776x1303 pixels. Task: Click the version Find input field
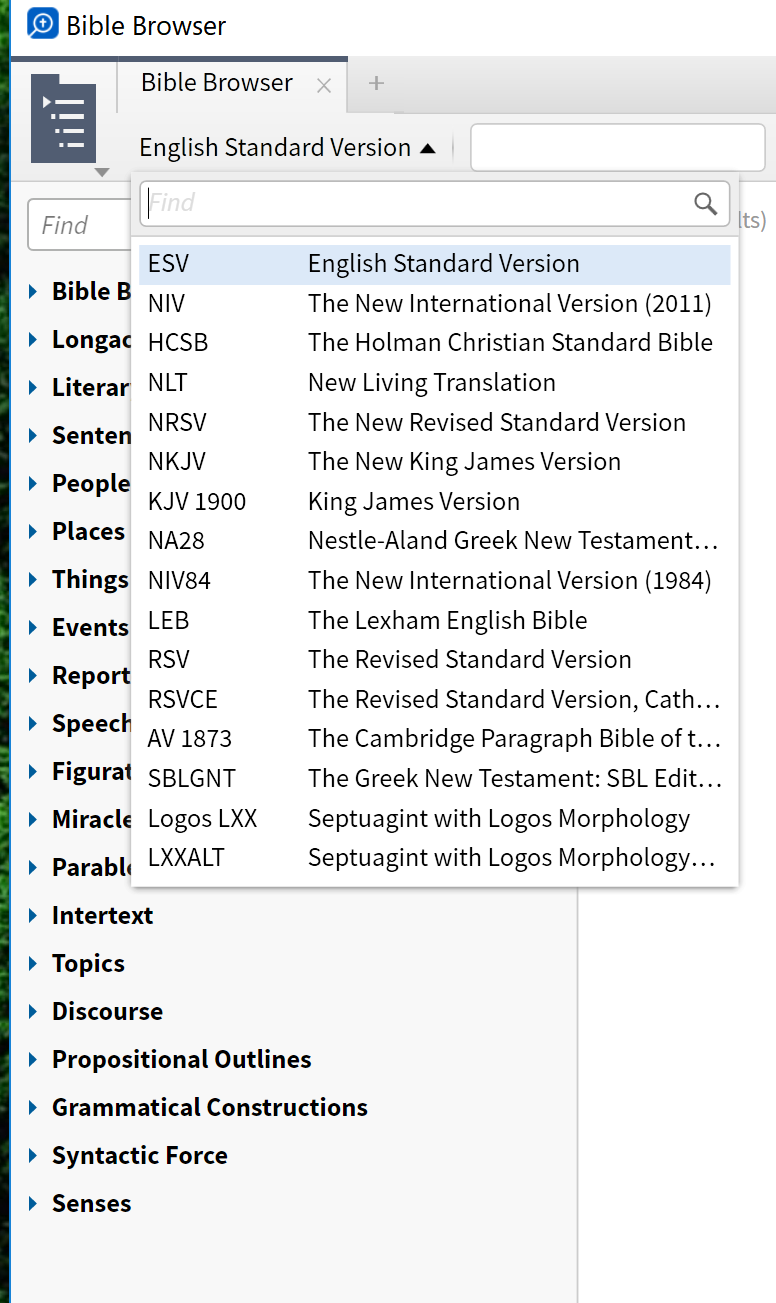click(x=435, y=204)
